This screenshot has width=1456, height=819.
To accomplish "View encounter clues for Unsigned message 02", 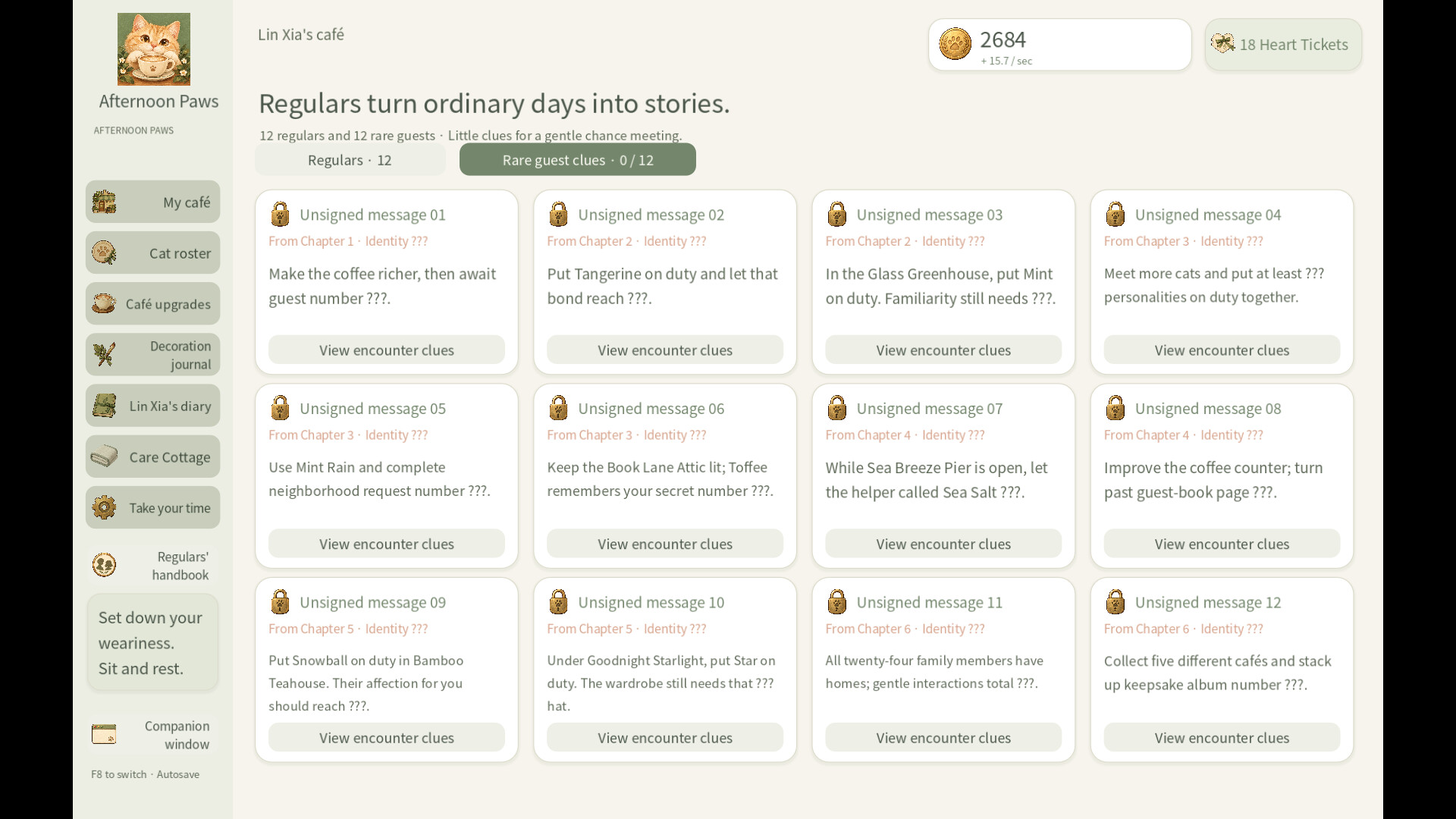I will pyautogui.click(x=665, y=350).
